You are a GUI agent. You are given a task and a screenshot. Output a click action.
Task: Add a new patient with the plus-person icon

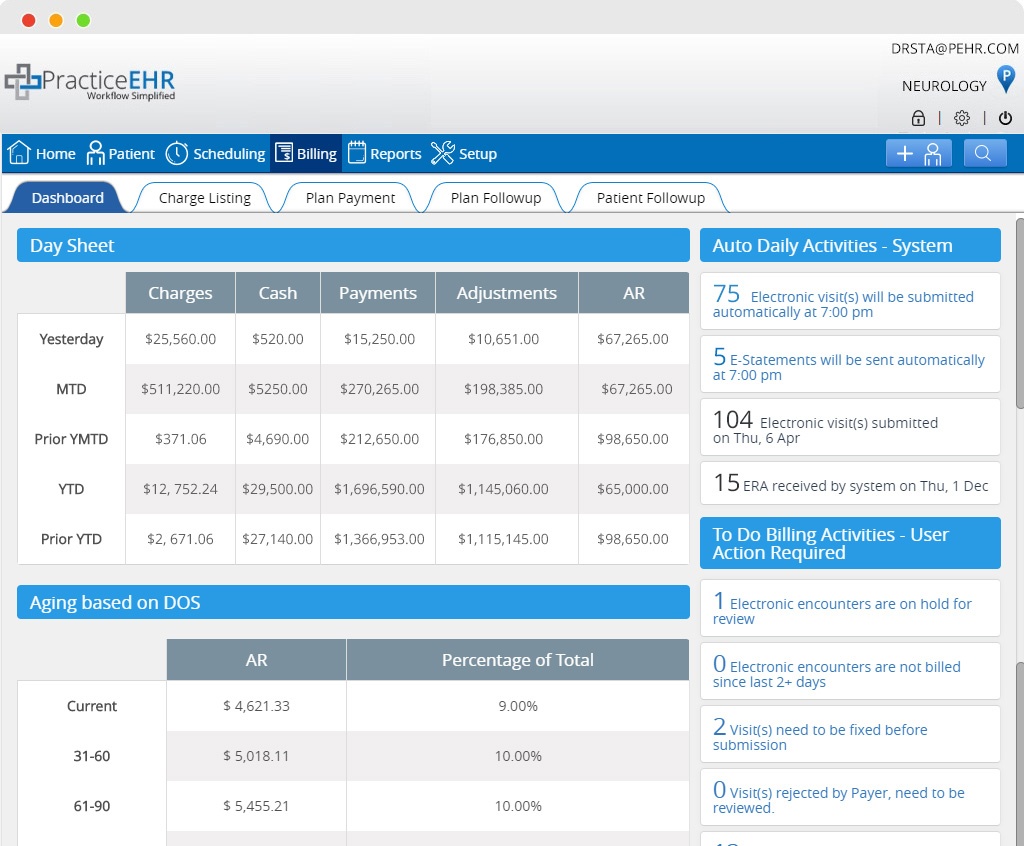[918, 153]
